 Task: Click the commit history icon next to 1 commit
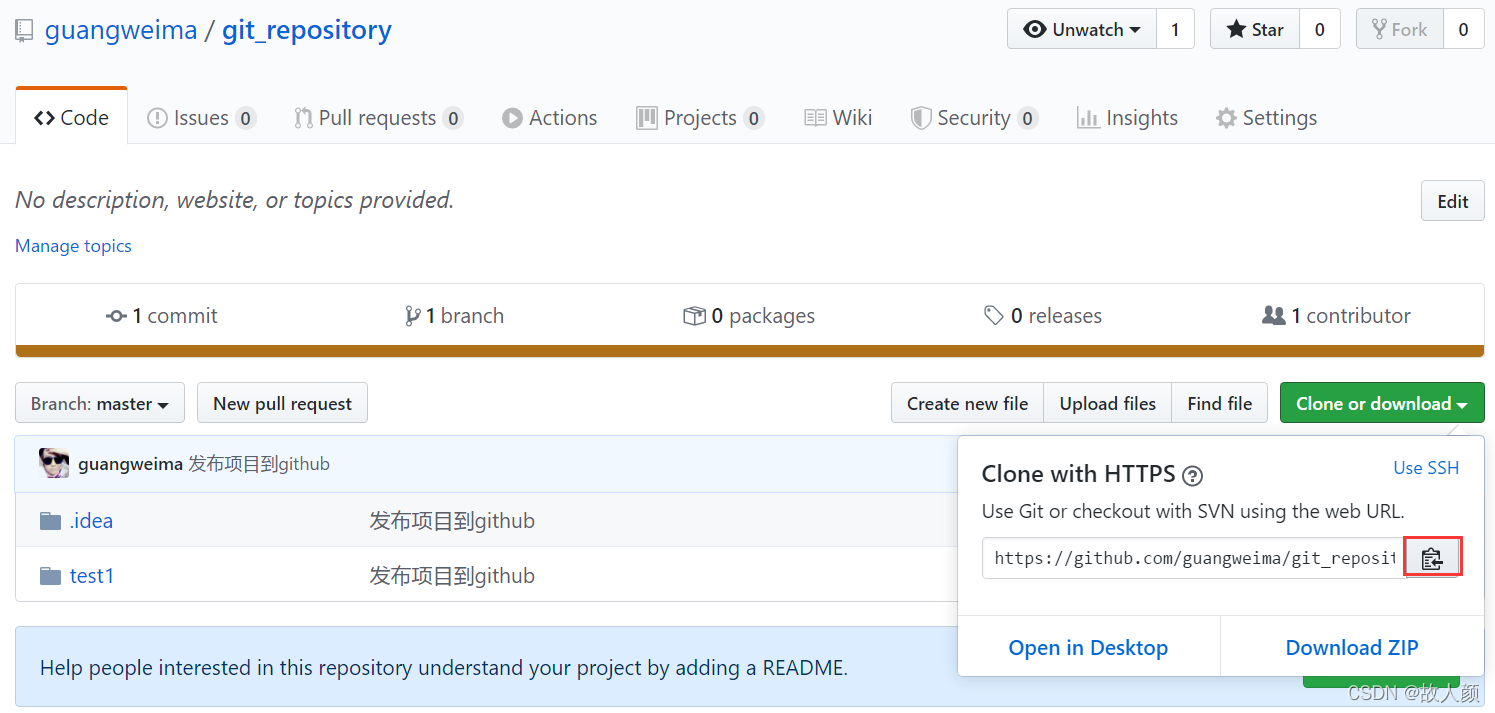pos(116,316)
